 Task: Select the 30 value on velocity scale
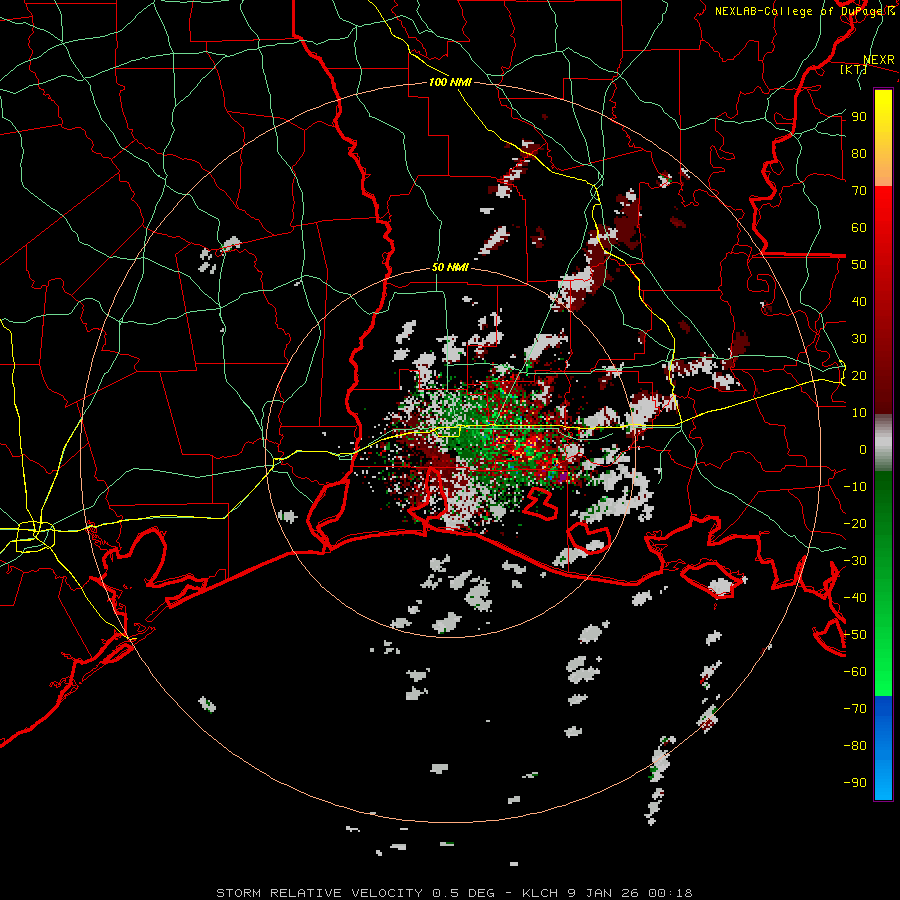tap(859, 339)
